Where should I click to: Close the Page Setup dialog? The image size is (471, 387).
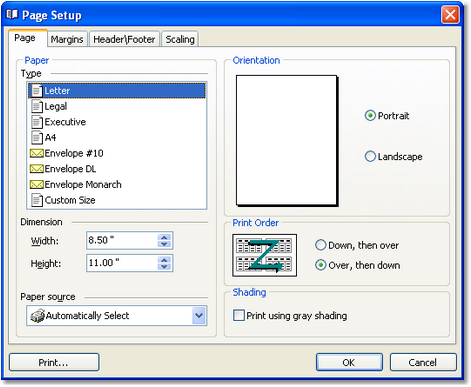click(x=450, y=15)
